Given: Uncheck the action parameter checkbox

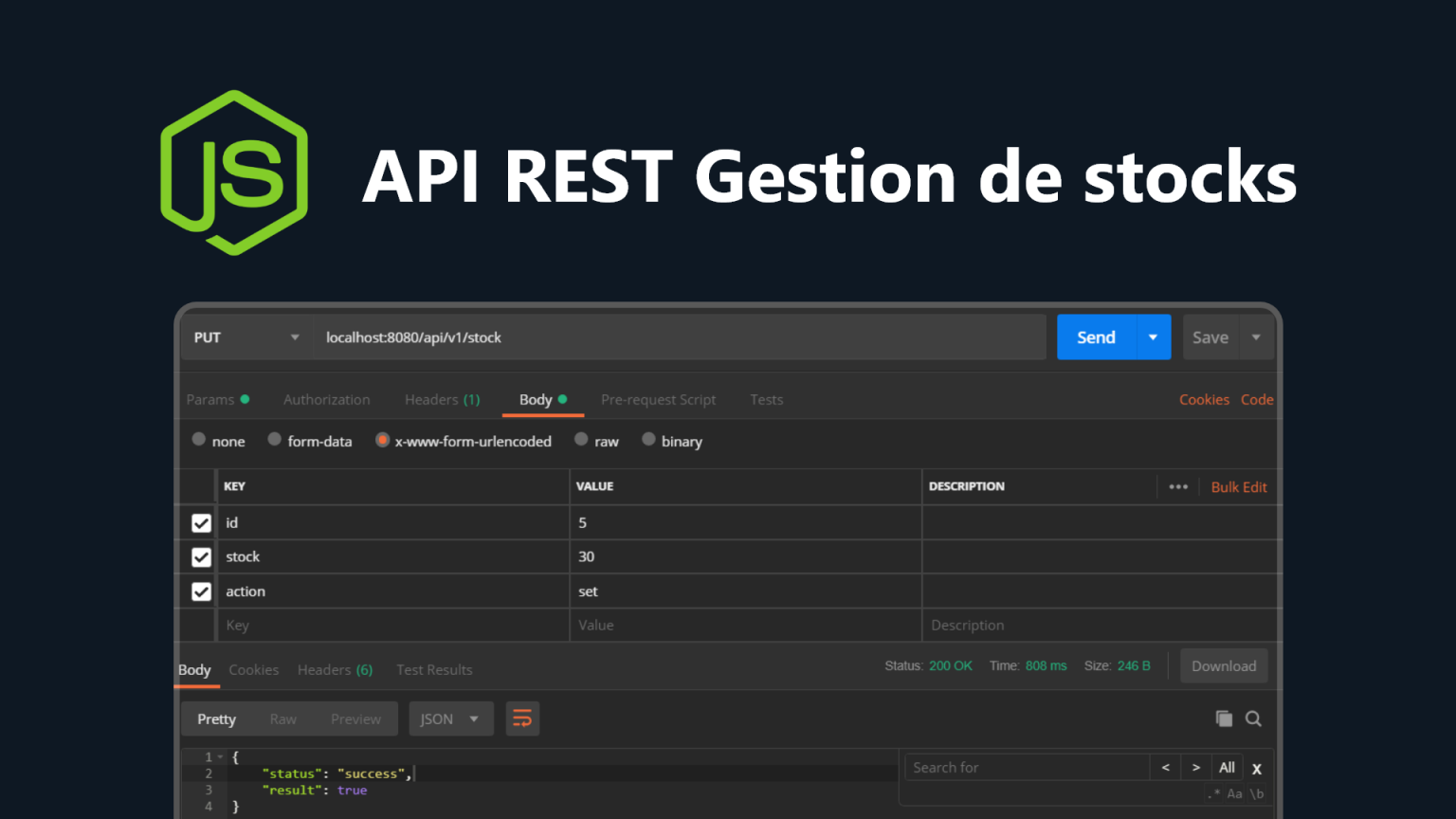Looking at the screenshot, I should [201, 591].
